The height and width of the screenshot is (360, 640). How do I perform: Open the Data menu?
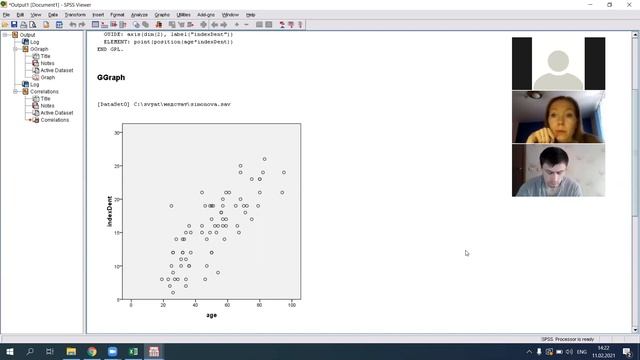53,15
